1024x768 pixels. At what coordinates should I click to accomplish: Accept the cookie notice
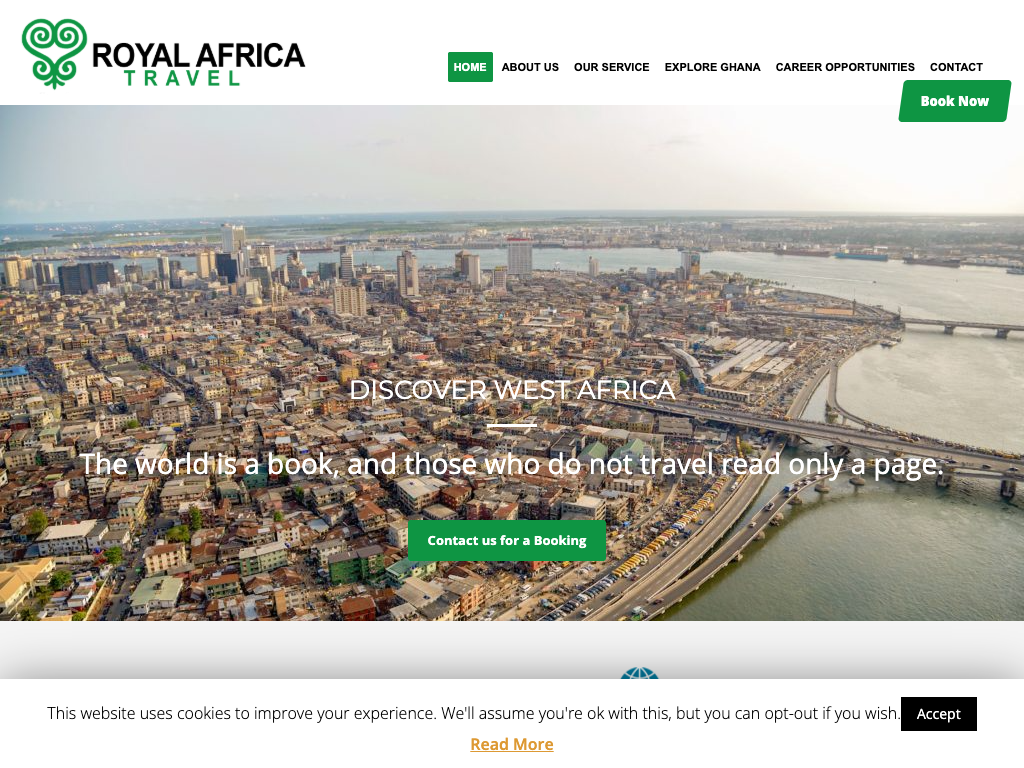click(938, 714)
